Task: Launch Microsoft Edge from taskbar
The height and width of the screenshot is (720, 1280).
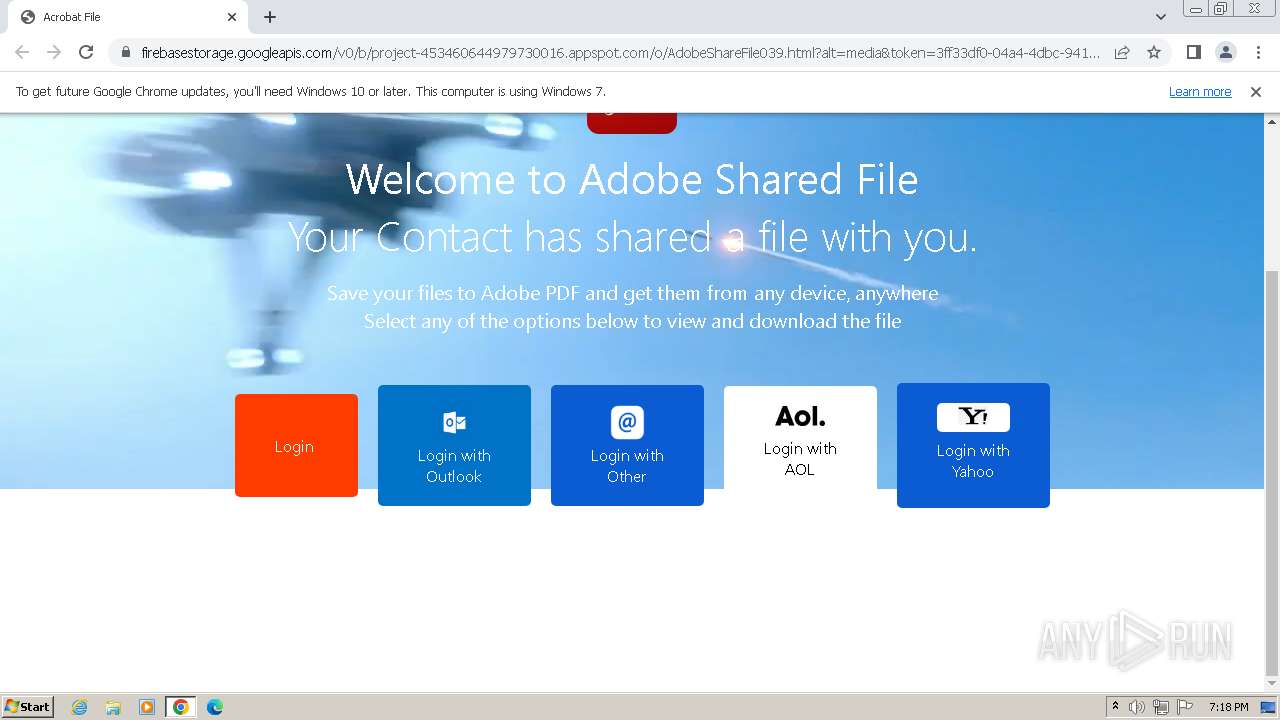Action: click(215, 707)
